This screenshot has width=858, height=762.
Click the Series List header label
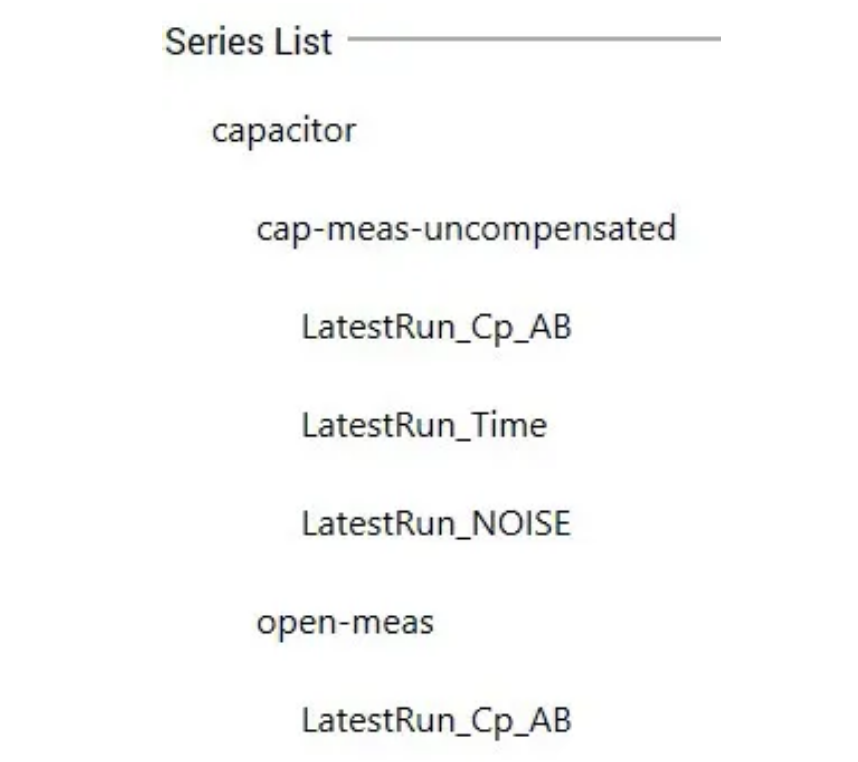pyautogui.click(x=248, y=42)
